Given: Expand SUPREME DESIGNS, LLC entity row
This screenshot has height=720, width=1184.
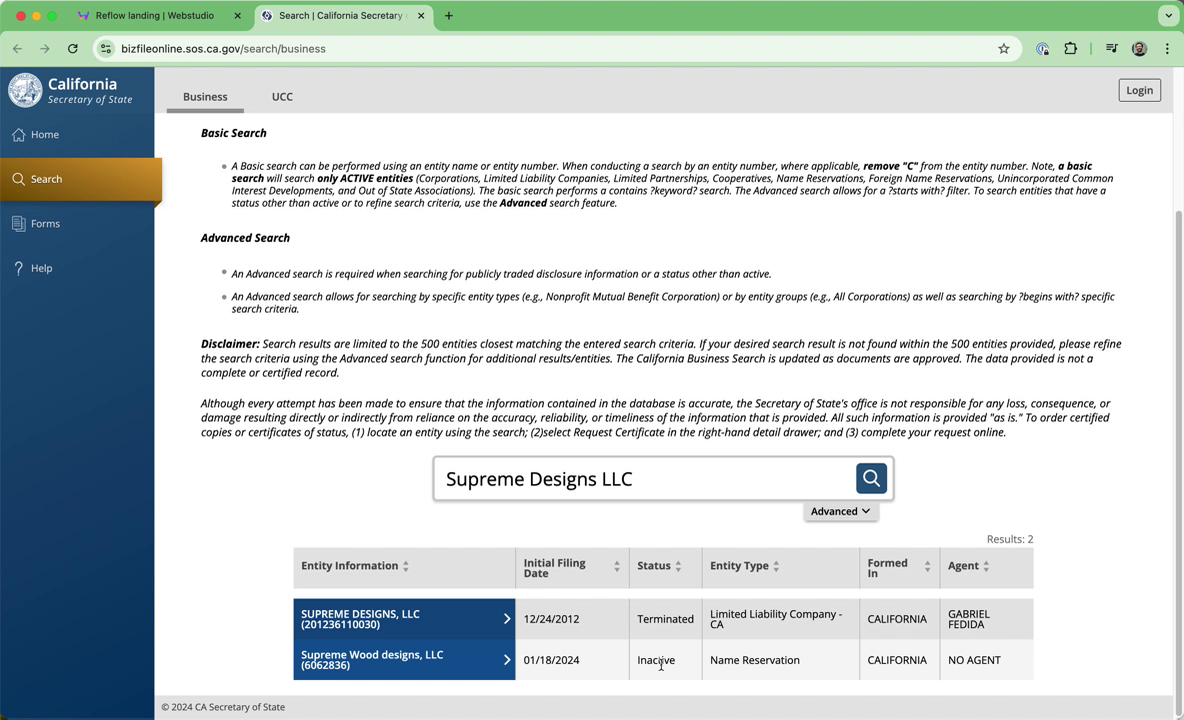Looking at the screenshot, I should tap(404, 619).
